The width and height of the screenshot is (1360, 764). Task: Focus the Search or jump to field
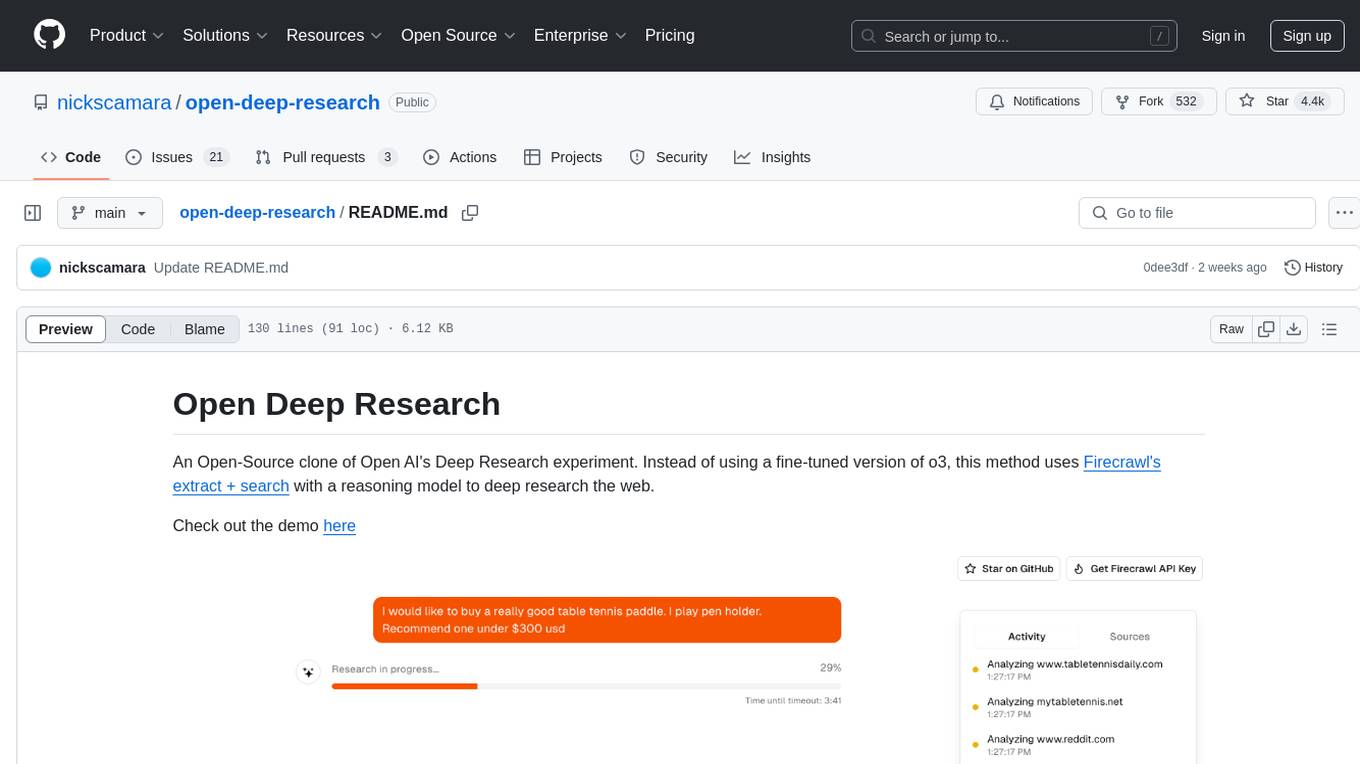[x=1014, y=36]
